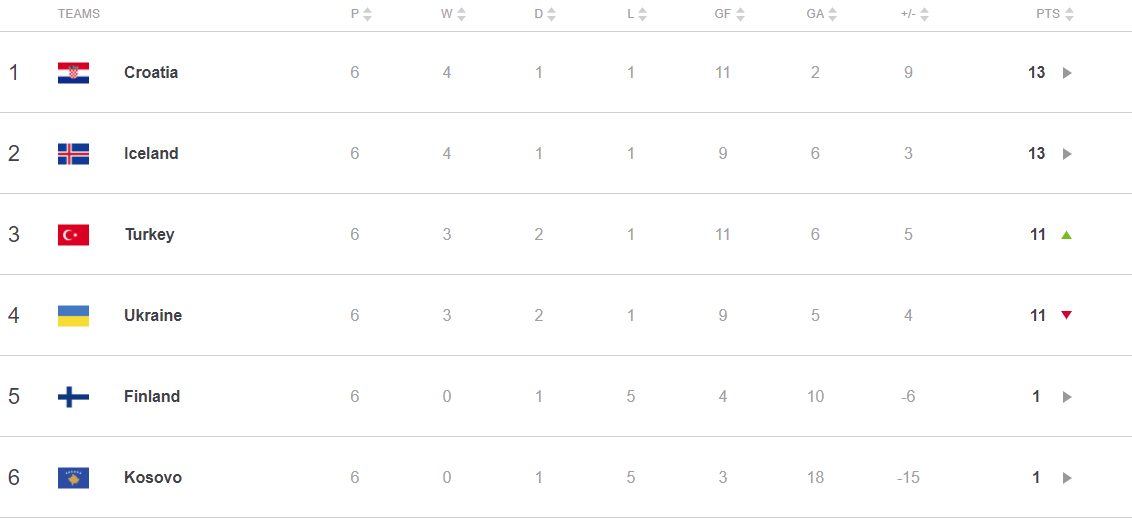
Task: Expand Iceland row with gray arrow
Action: pos(1067,154)
